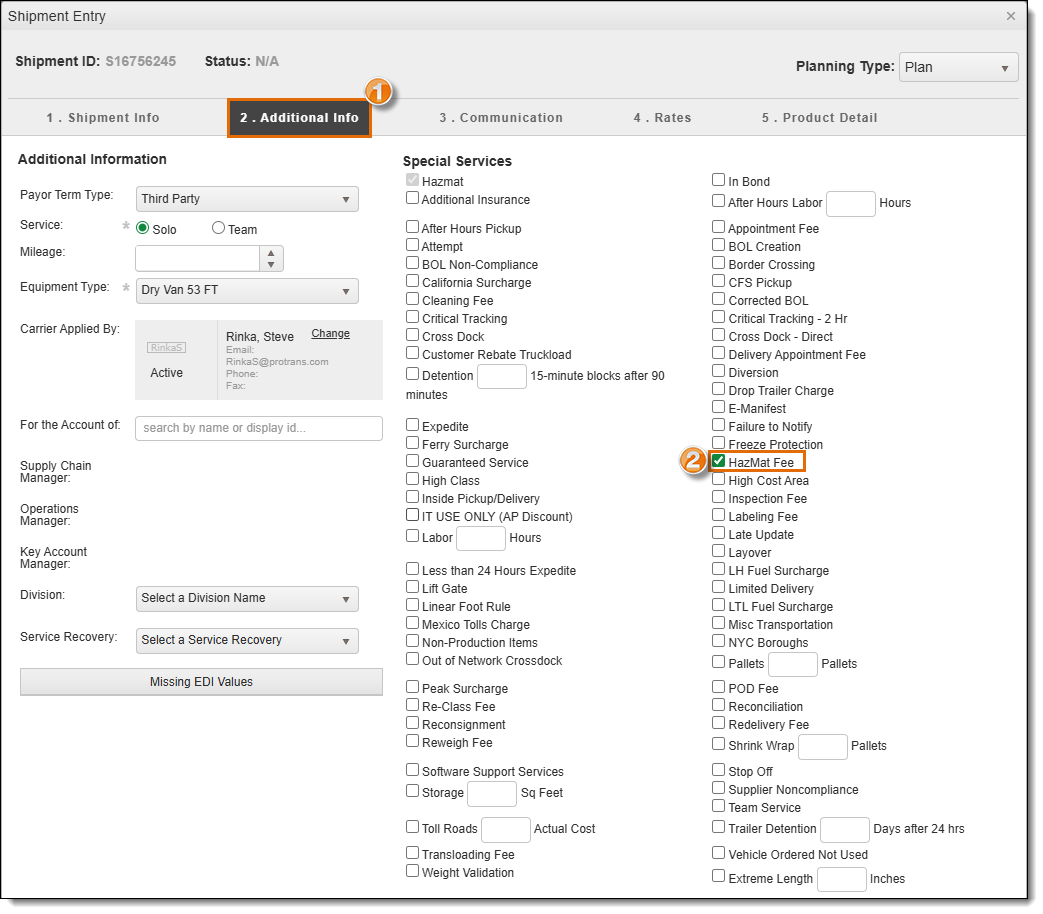Open the Product Detail tab

point(819,118)
